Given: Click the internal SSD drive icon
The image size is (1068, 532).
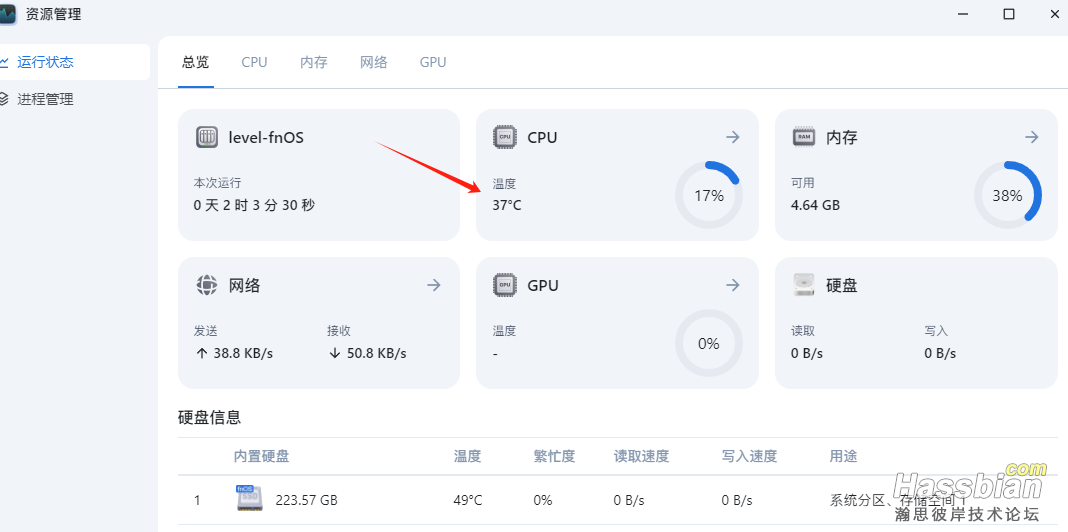Looking at the screenshot, I should point(250,499).
